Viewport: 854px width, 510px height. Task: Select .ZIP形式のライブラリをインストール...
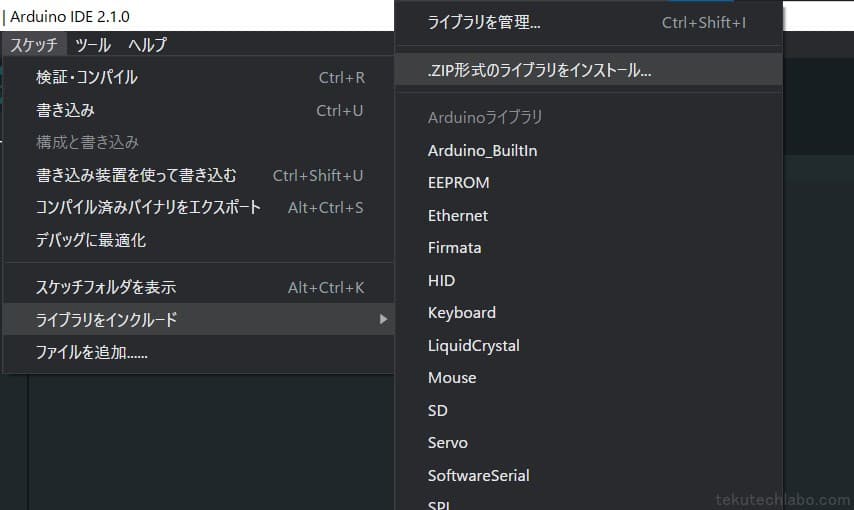point(589,70)
